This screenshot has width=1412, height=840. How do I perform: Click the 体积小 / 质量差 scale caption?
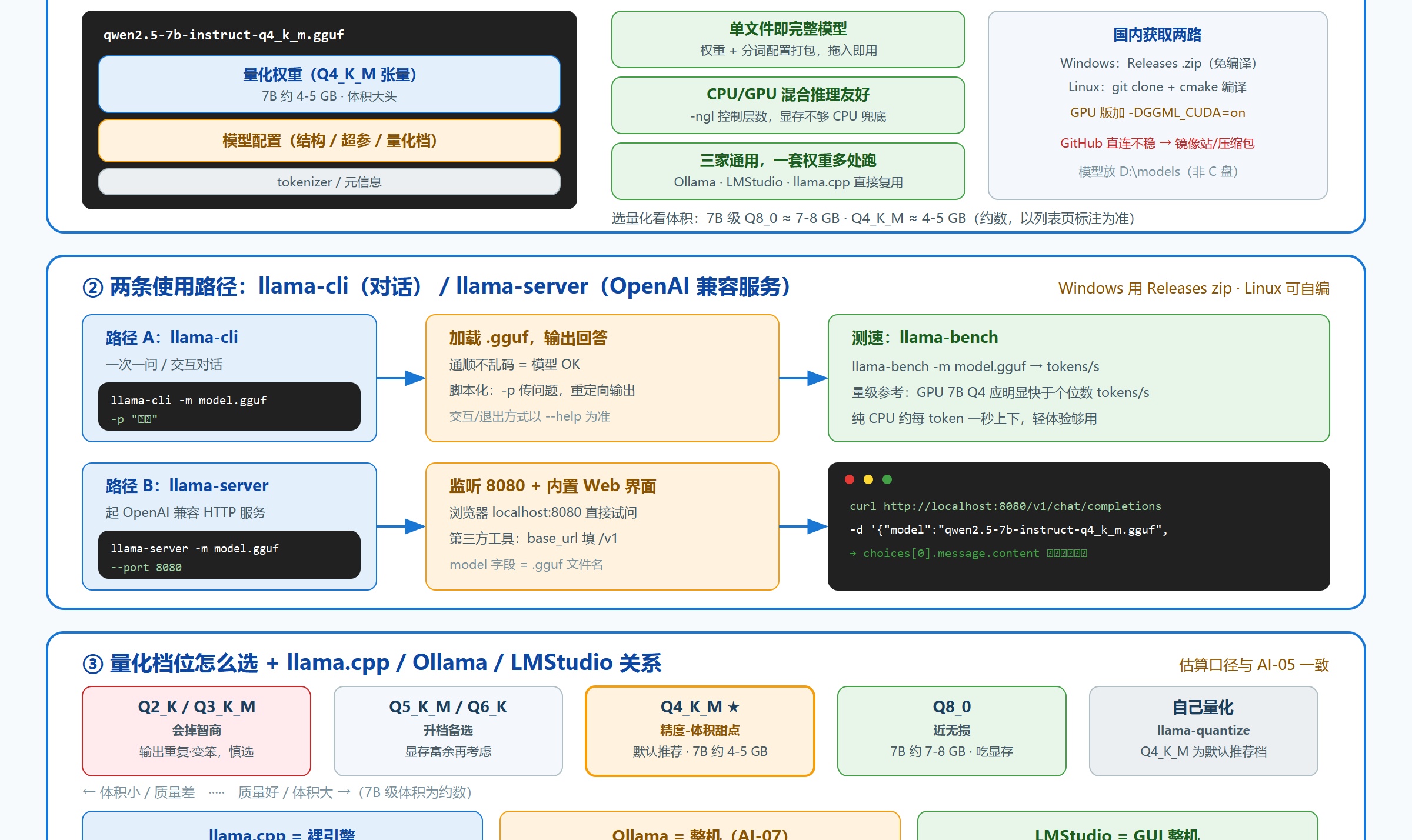pos(277,792)
